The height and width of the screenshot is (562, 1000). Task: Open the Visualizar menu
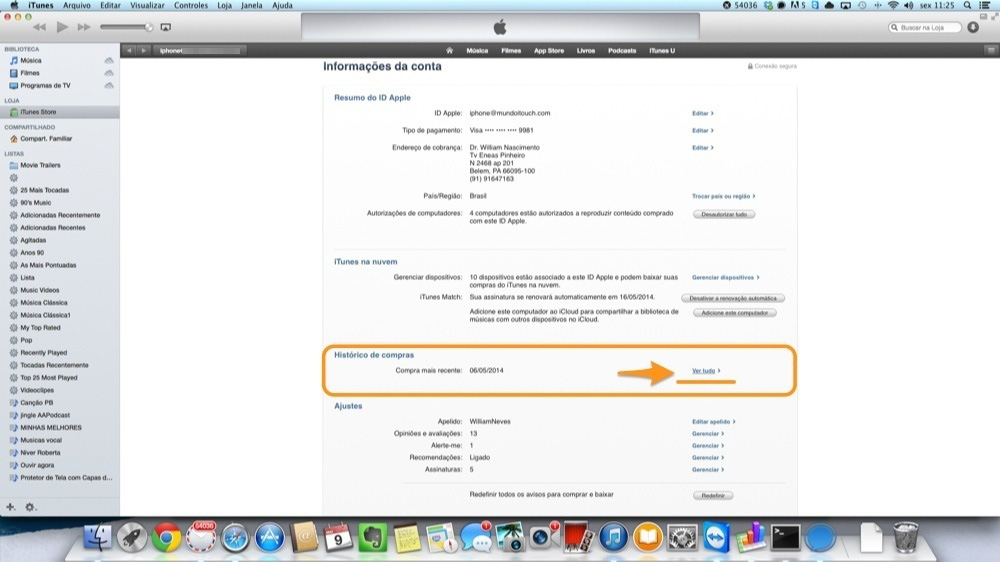point(147,5)
